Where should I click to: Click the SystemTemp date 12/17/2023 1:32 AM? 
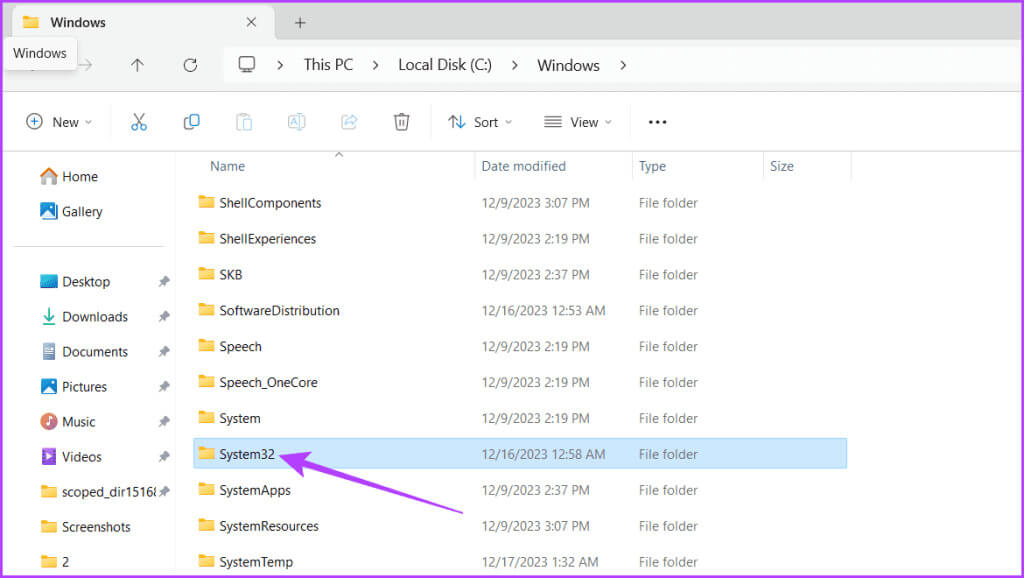pos(540,562)
